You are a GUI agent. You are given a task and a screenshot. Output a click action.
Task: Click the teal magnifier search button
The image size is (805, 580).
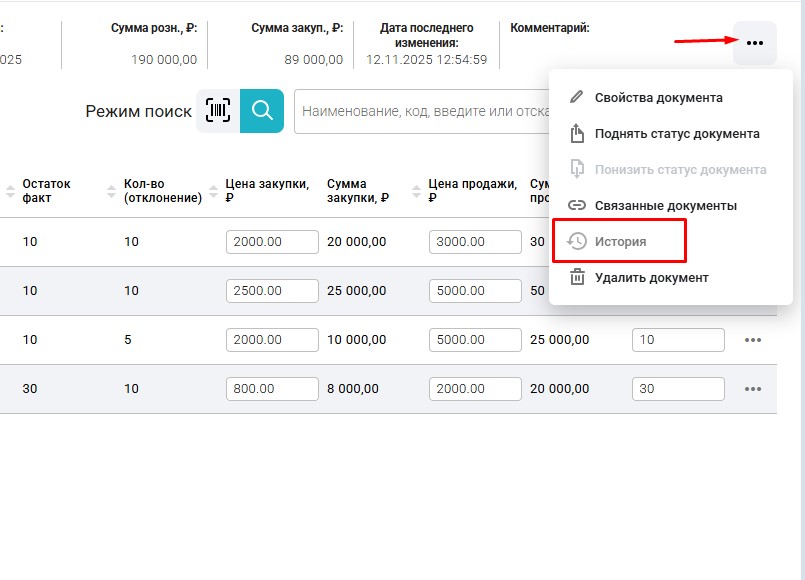tap(262, 111)
